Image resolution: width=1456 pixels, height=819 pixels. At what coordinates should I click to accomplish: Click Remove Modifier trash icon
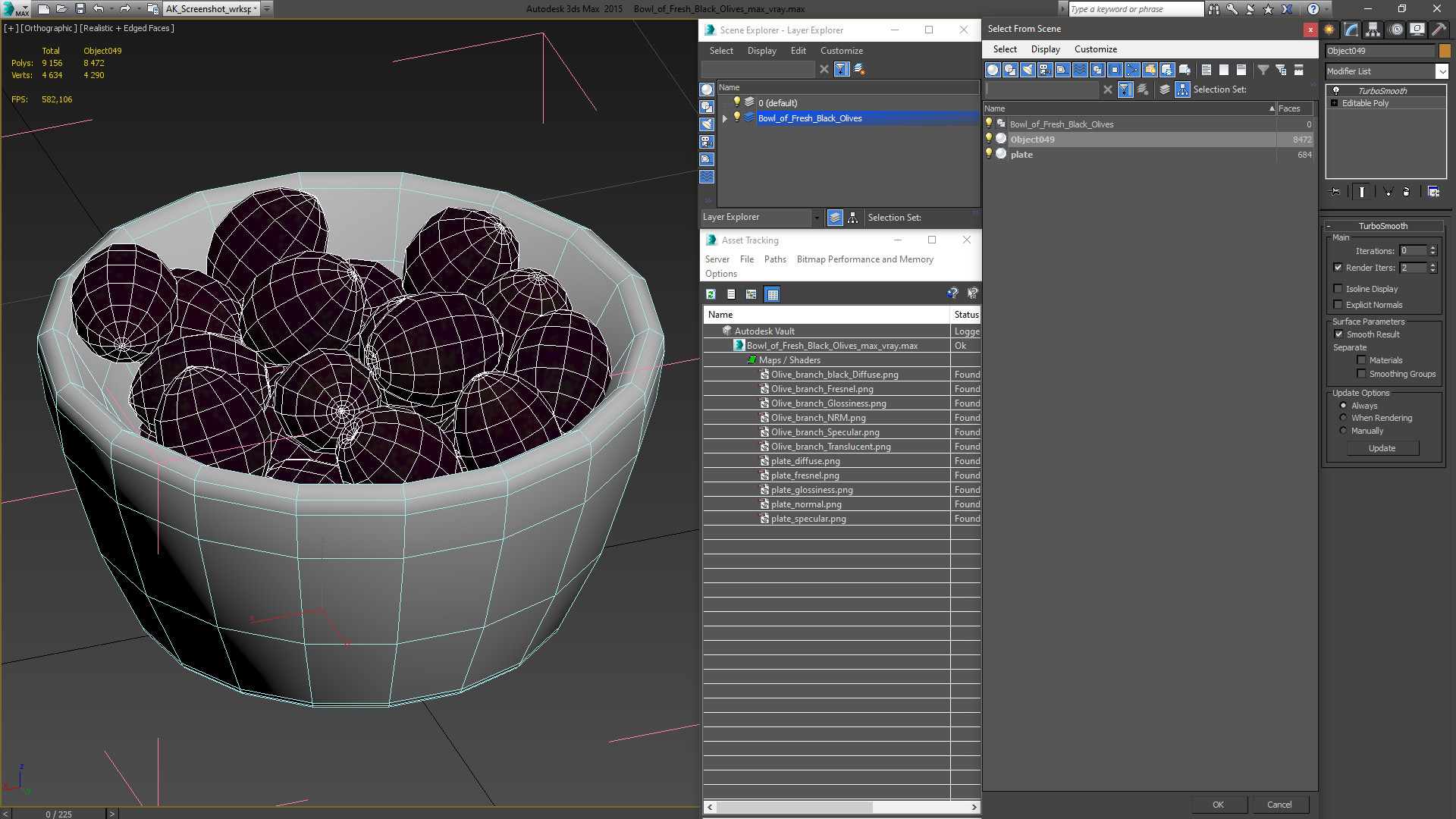(x=1407, y=192)
